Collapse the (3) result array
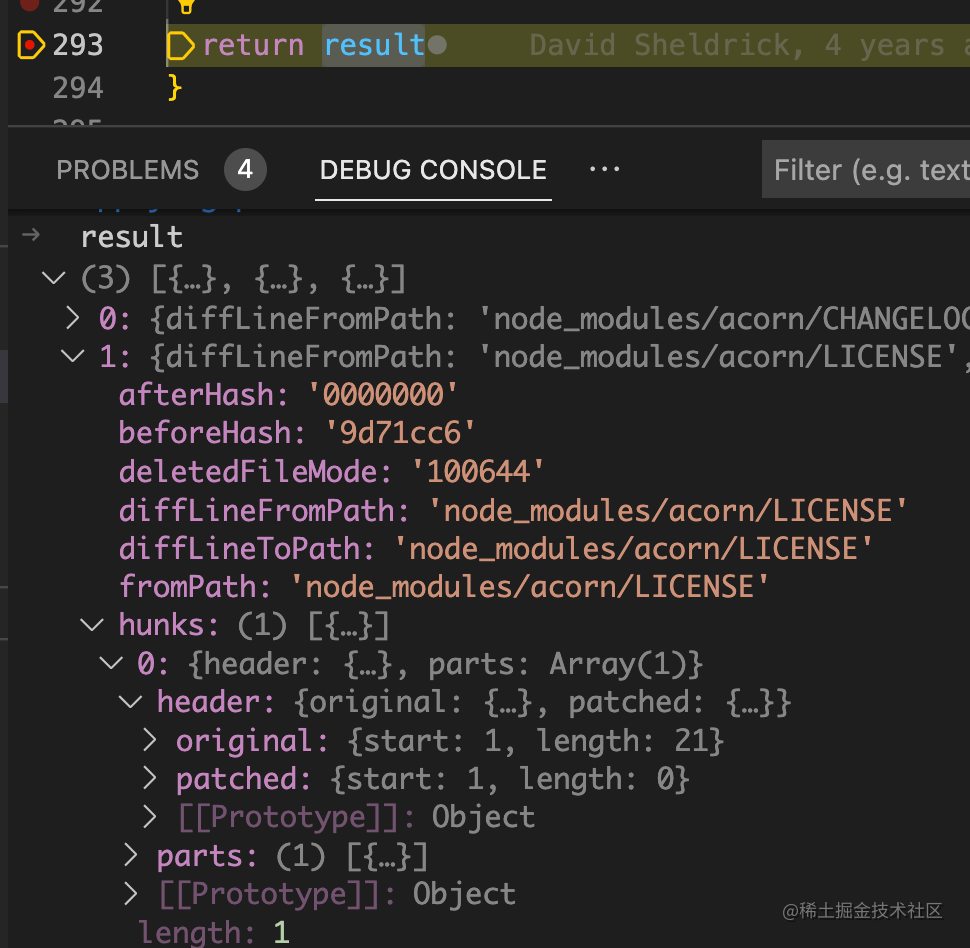Screen dimensions: 970x948 pos(54,278)
